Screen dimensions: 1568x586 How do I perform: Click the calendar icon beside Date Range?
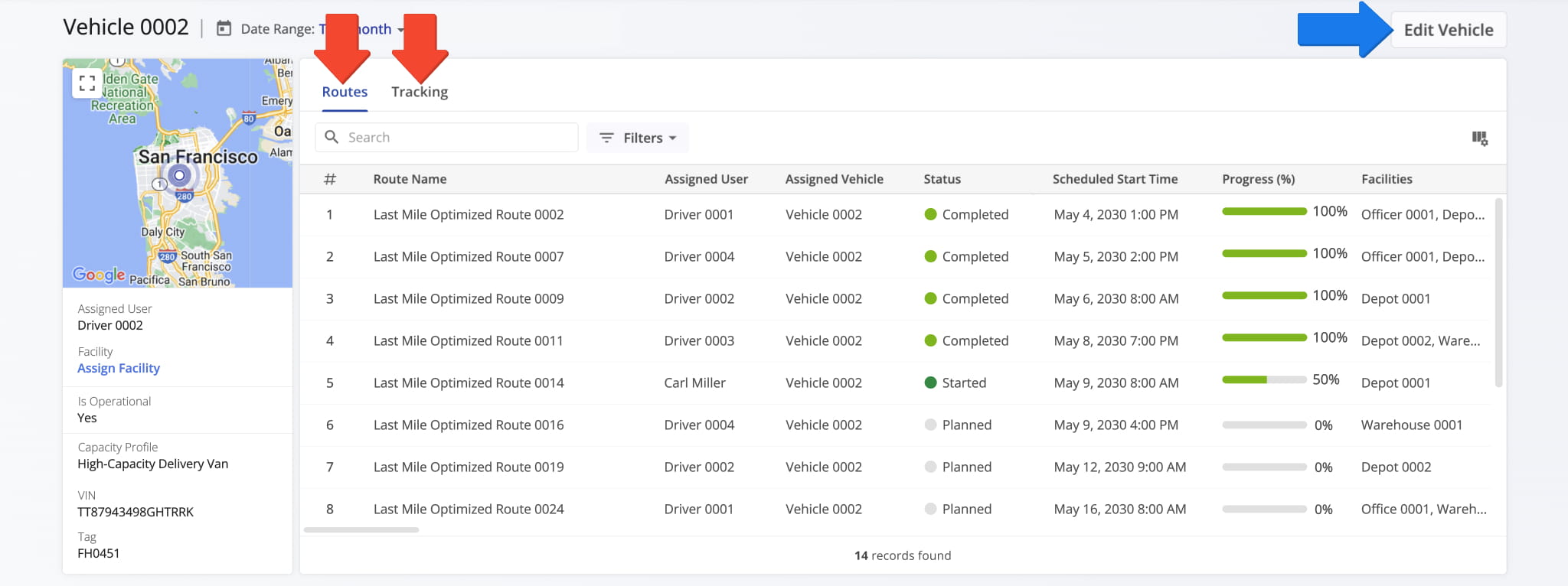click(224, 29)
